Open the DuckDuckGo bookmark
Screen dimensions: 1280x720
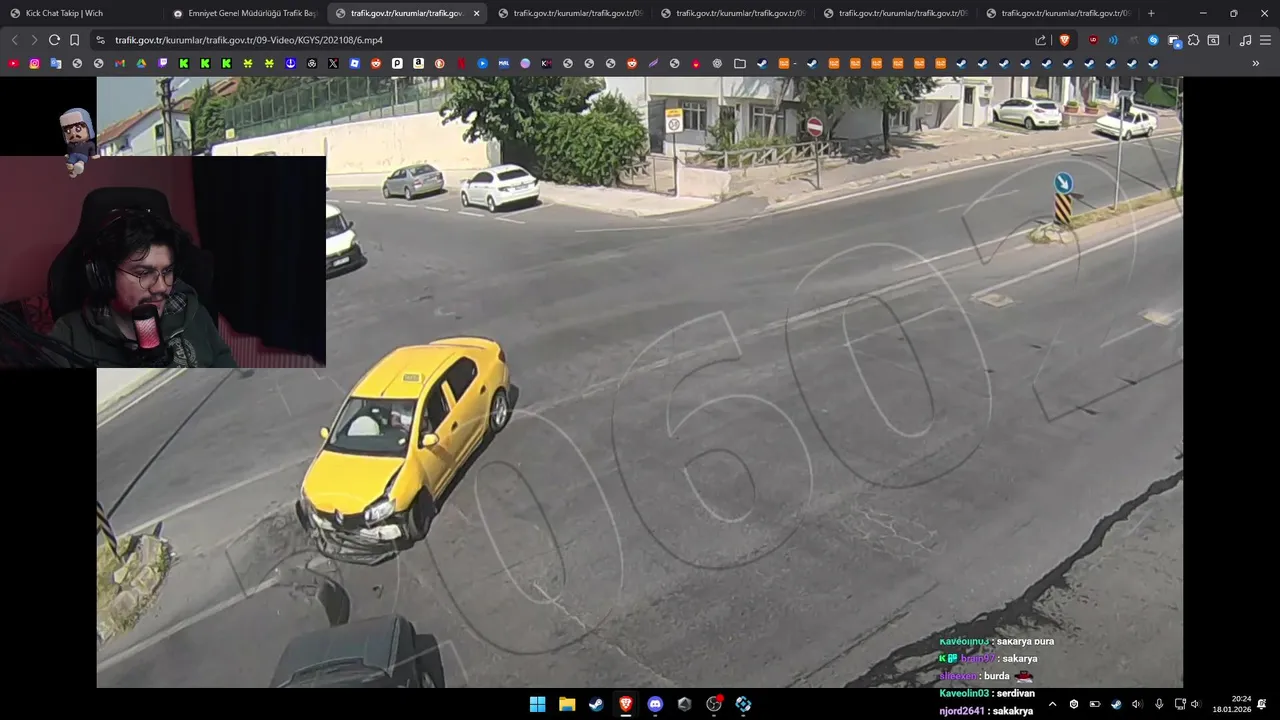coord(439,63)
